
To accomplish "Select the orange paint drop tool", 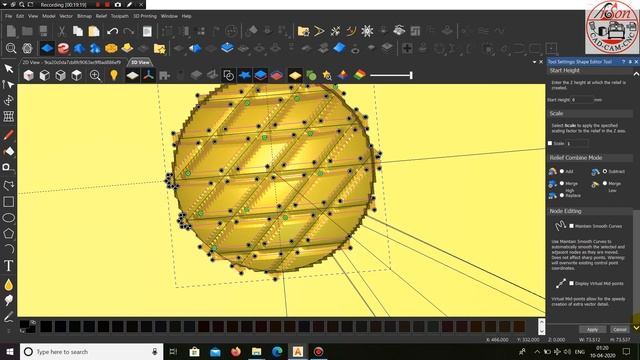I will coord(9,285).
